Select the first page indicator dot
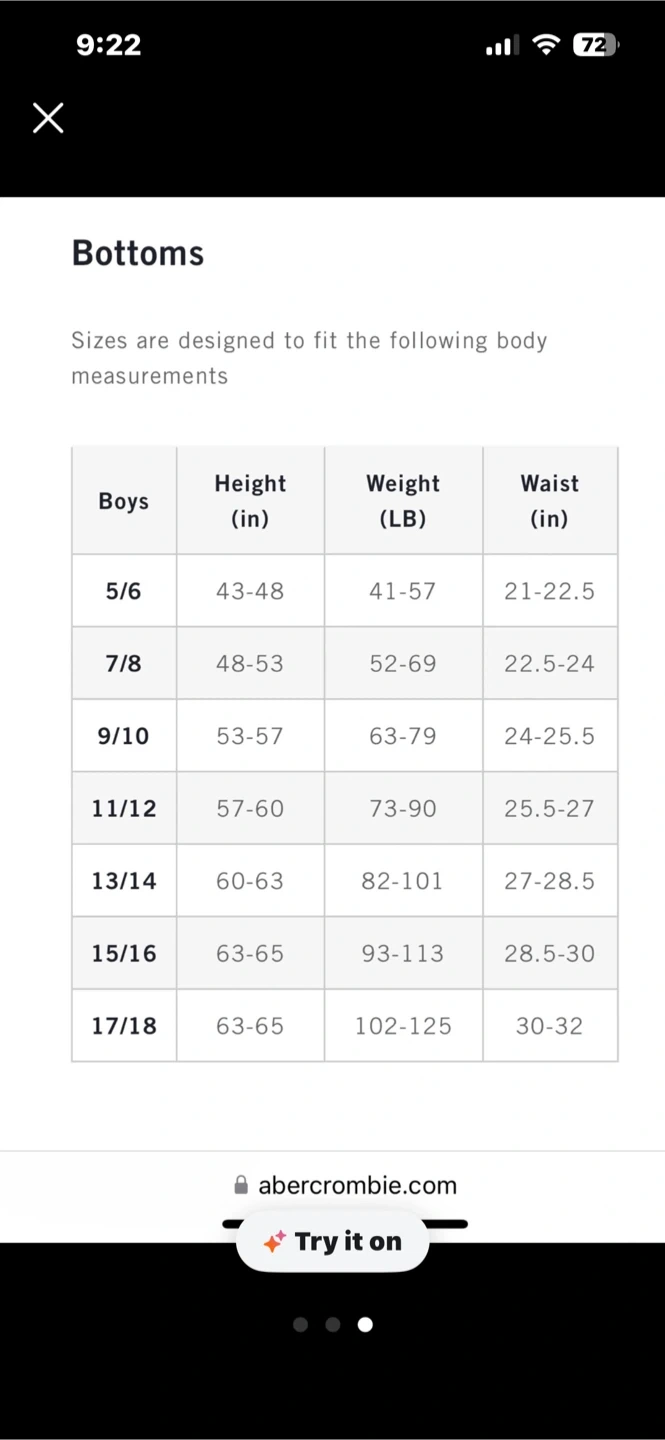Screen dimensions: 665x1440 300,1325
